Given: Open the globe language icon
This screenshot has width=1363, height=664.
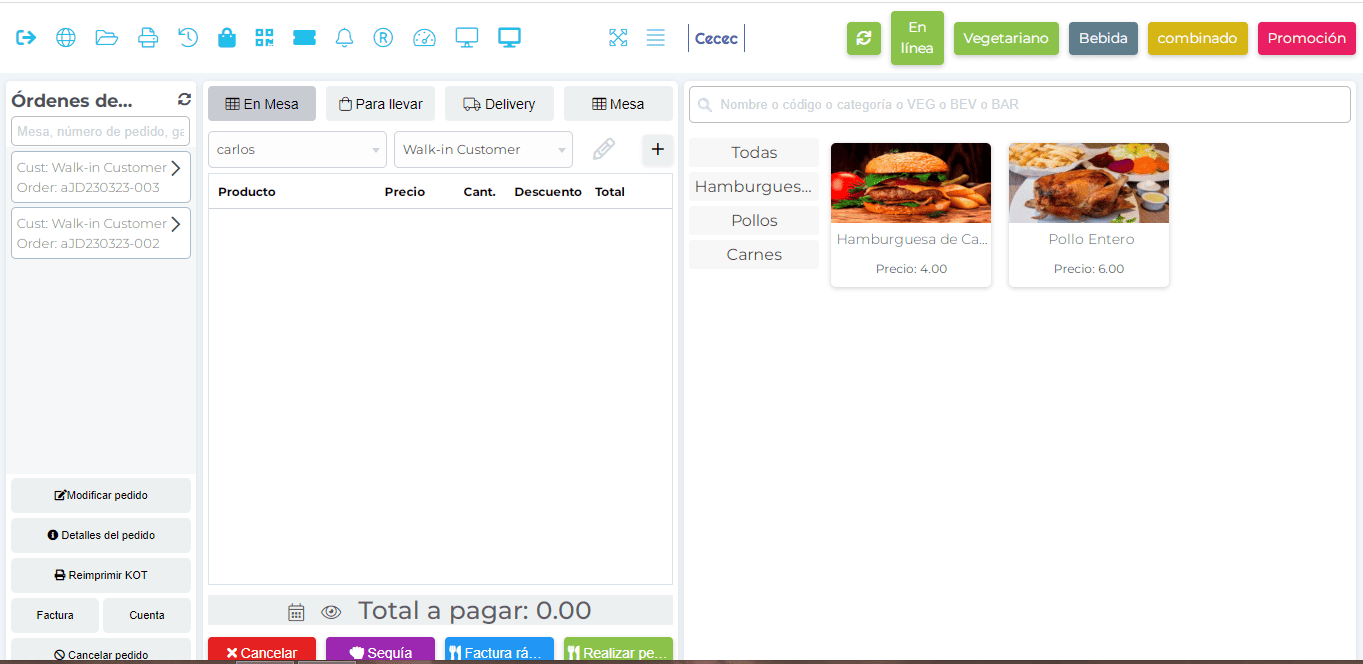Looking at the screenshot, I should (x=66, y=37).
